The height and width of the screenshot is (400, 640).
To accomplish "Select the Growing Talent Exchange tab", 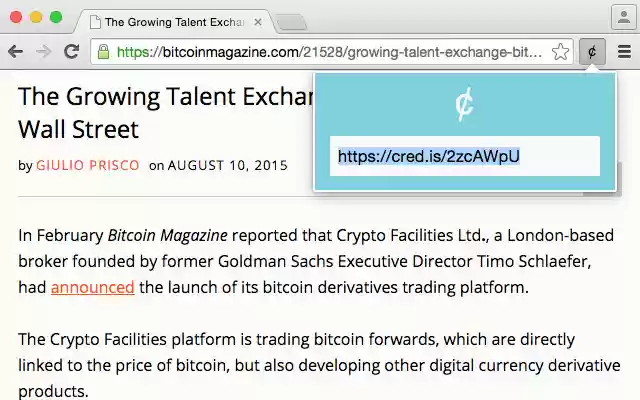I will coord(172,21).
